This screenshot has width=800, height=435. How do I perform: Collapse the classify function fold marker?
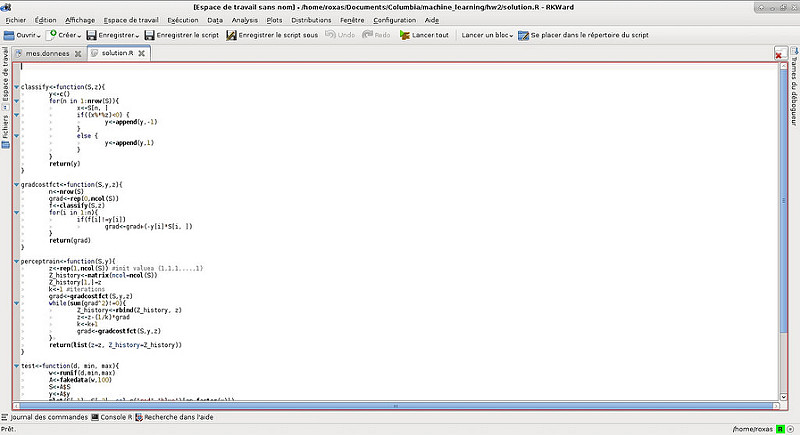(16, 87)
